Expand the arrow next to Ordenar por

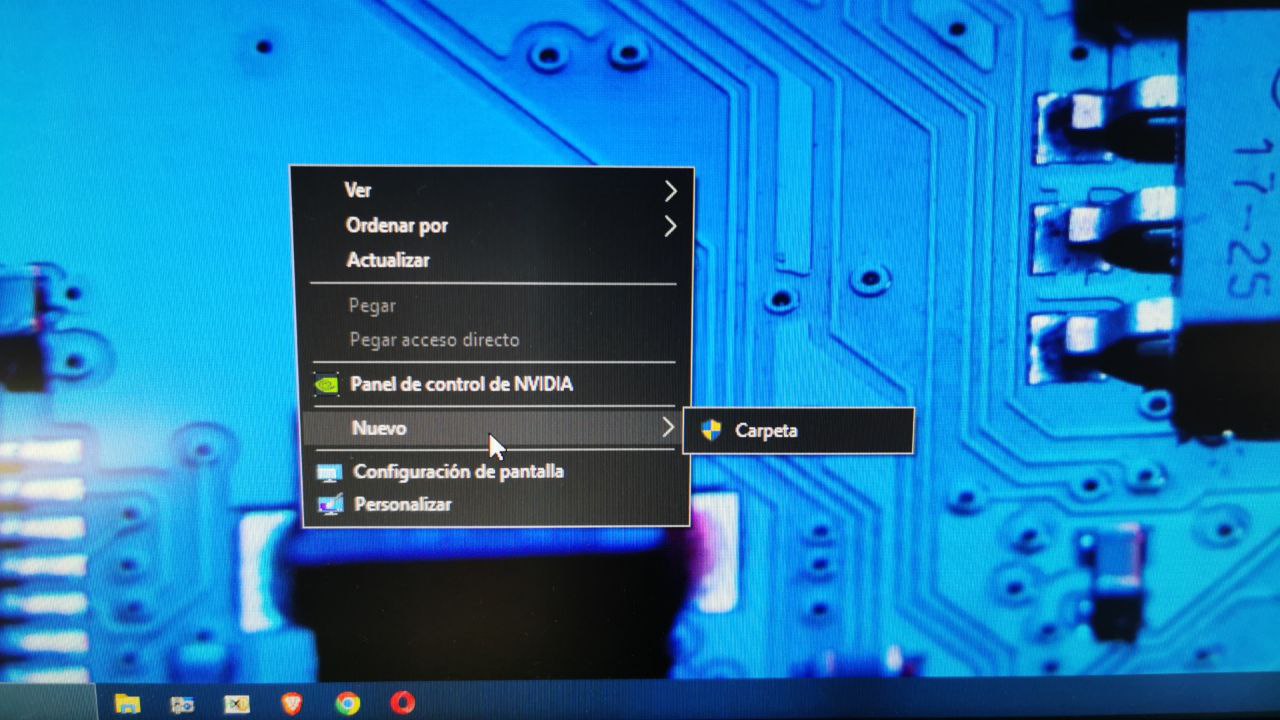point(670,227)
